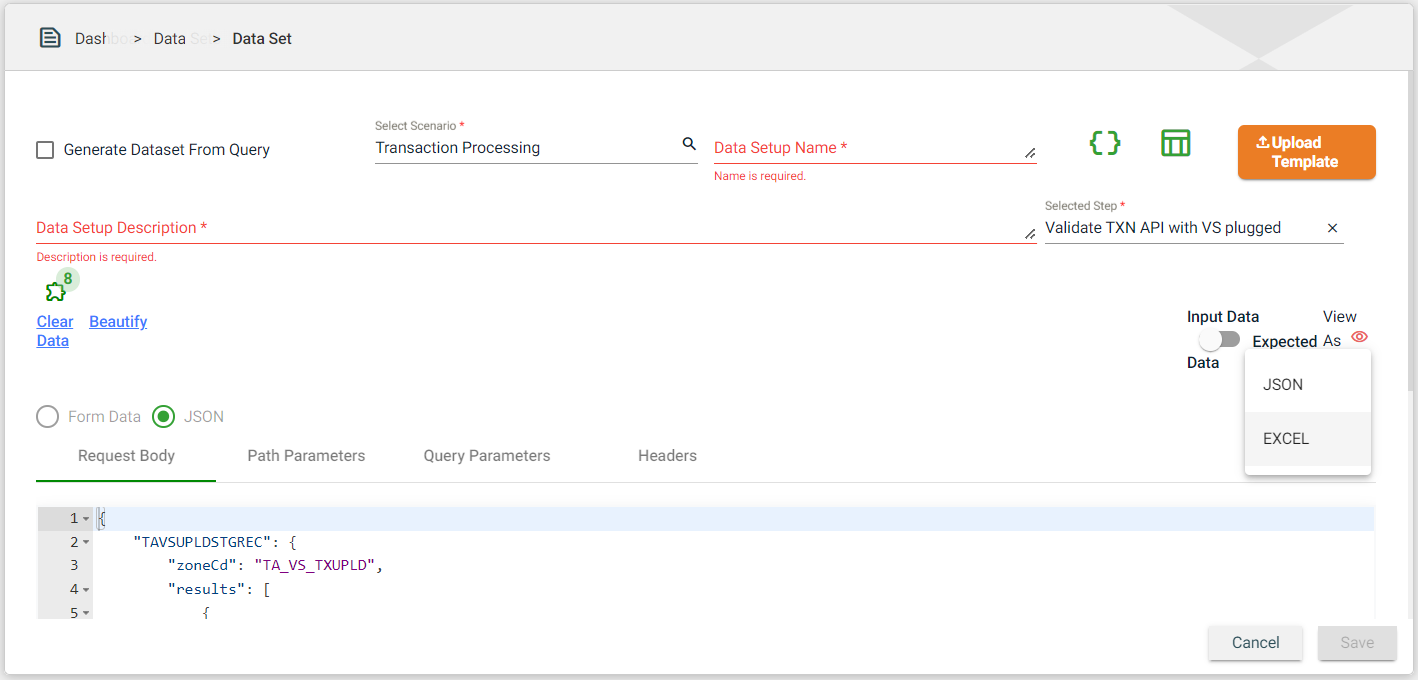Open the Headers tab
This screenshot has width=1418, height=680.
pyautogui.click(x=667, y=456)
